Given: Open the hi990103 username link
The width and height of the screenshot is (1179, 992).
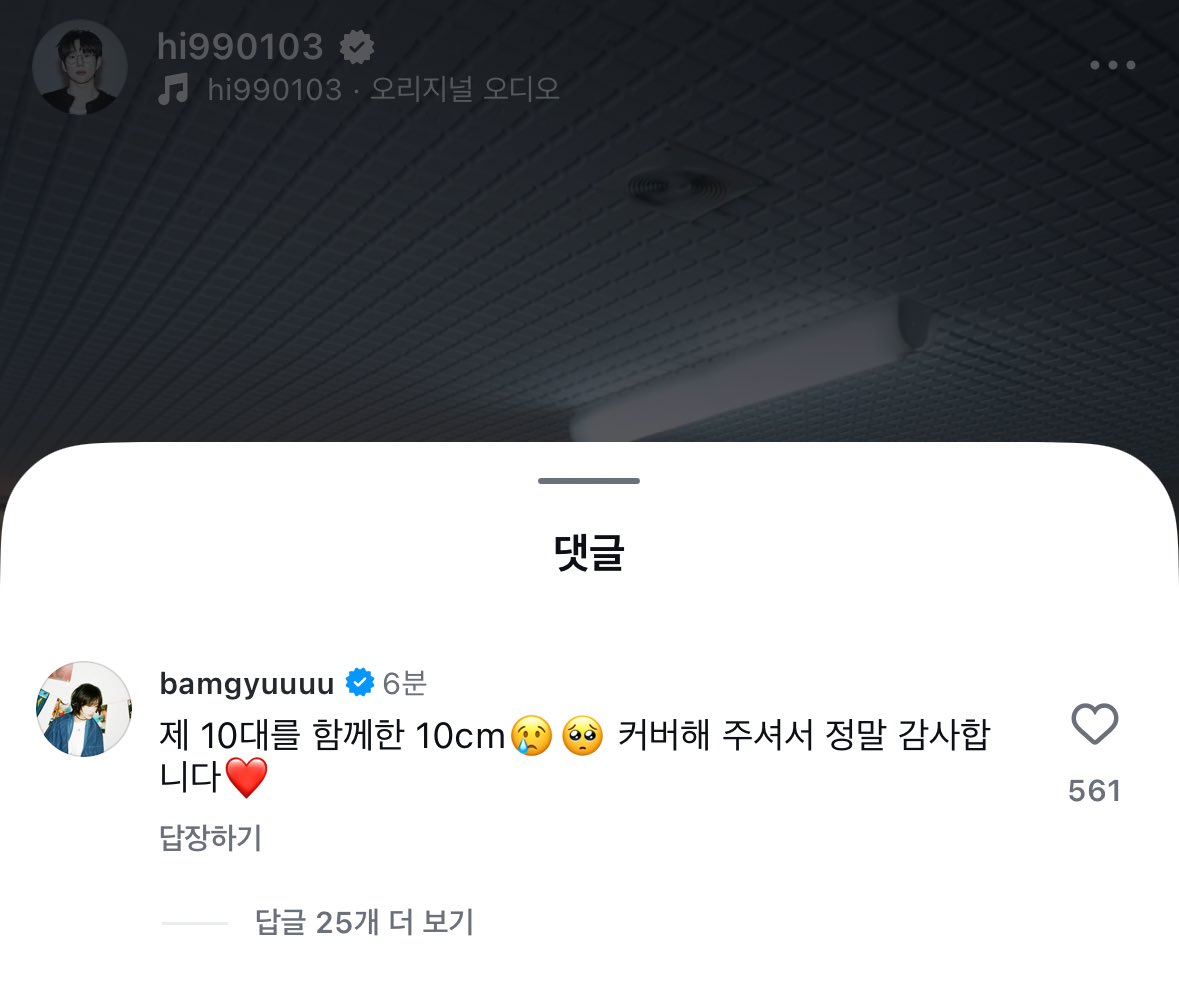Looking at the screenshot, I should (240, 47).
